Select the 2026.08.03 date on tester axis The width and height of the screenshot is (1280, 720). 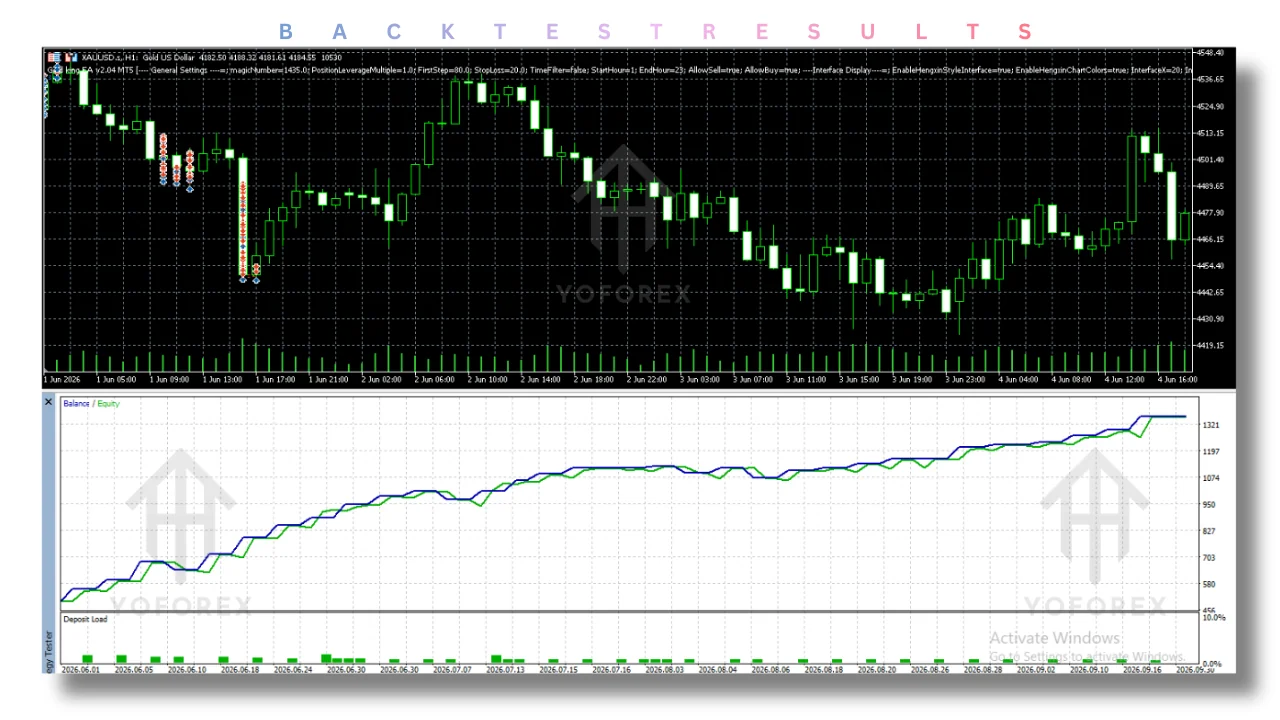click(663, 669)
